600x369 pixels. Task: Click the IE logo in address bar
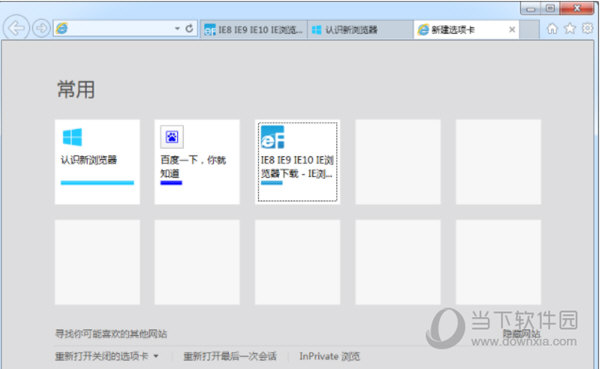[62, 28]
